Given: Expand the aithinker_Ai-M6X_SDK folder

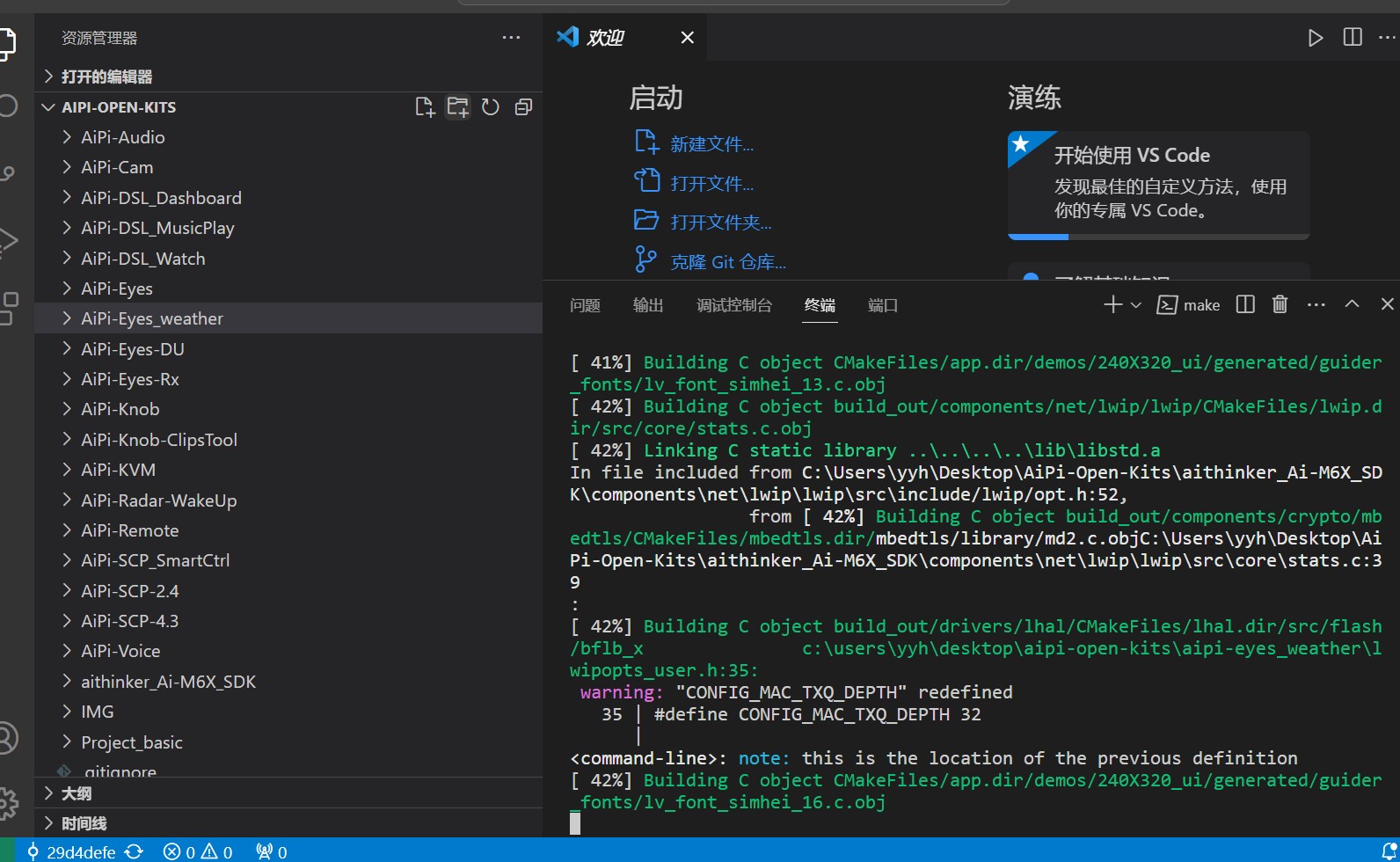Looking at the screenshot, I should point(288,682).
